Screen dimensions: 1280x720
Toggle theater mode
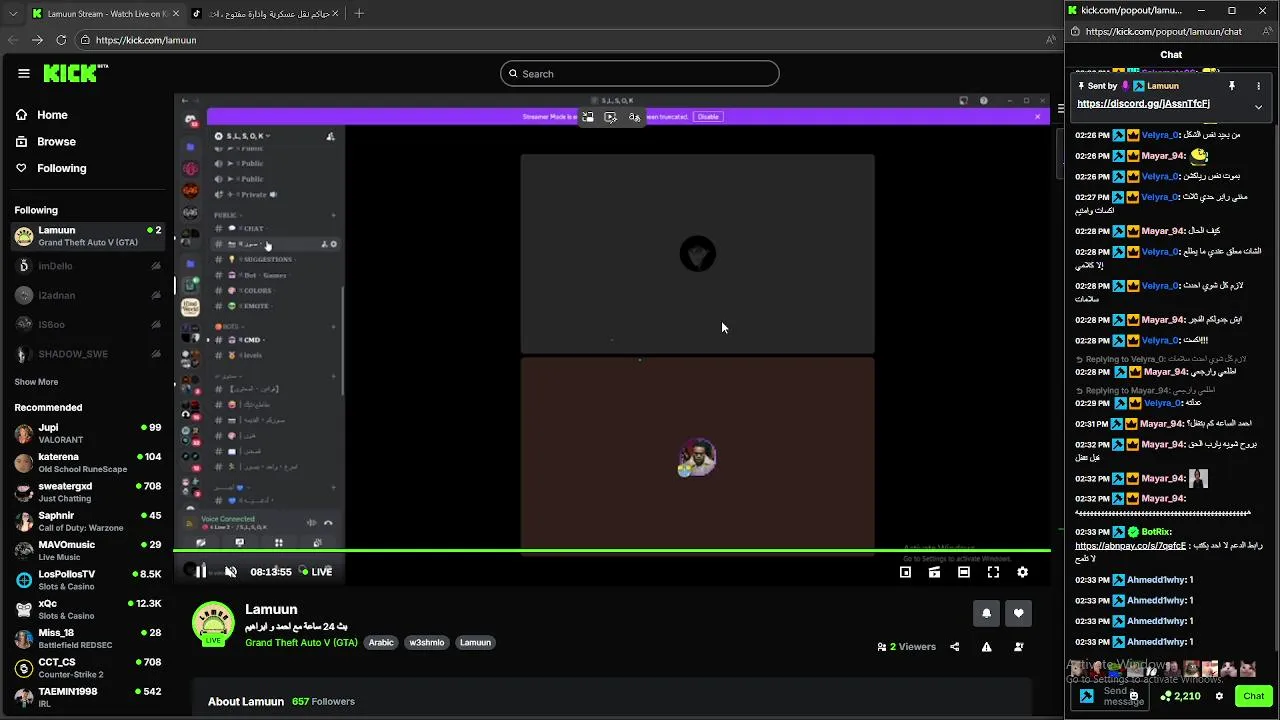964,572
